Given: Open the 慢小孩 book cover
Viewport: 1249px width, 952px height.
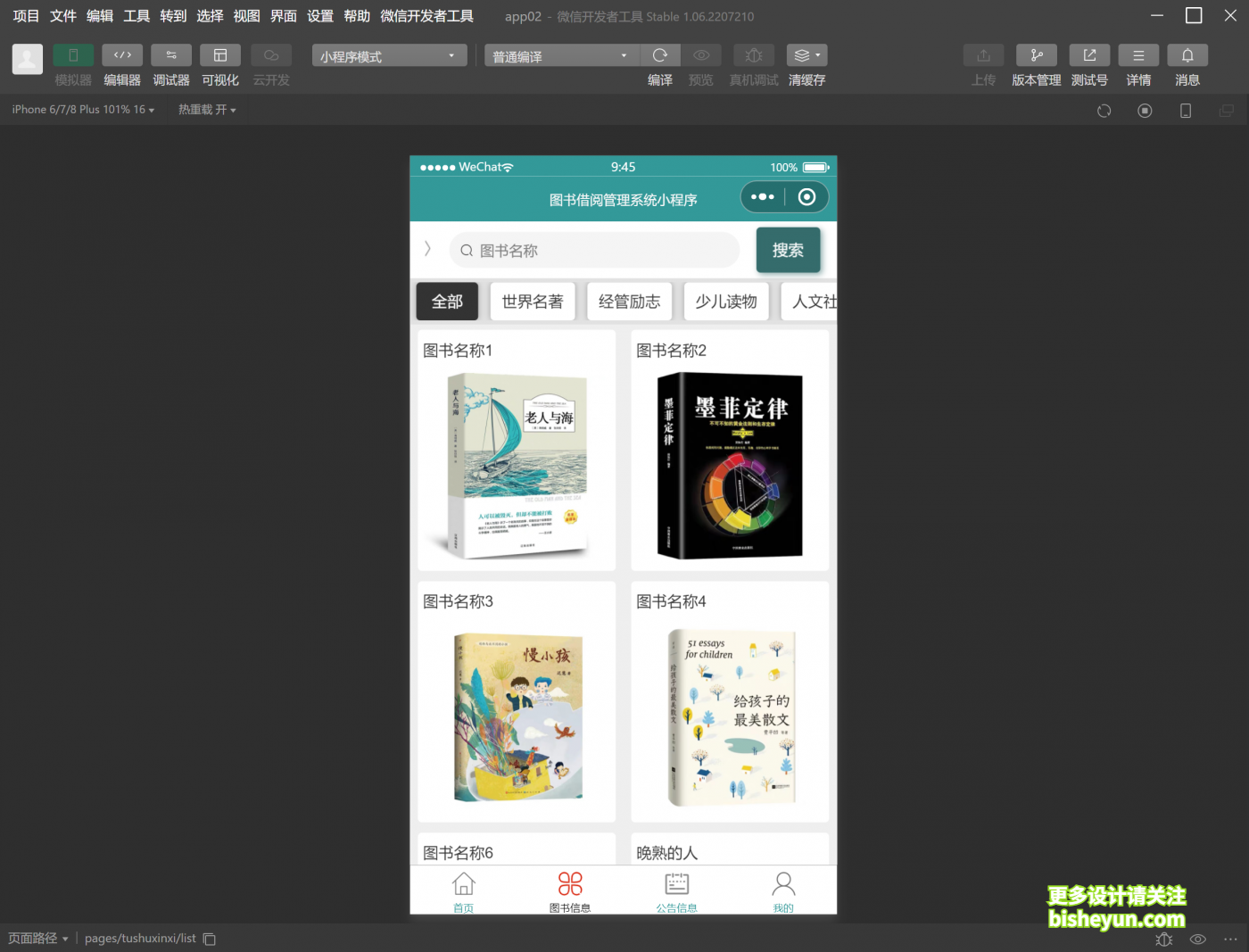Looking at the screenshot, I should [x=517, y=717].
